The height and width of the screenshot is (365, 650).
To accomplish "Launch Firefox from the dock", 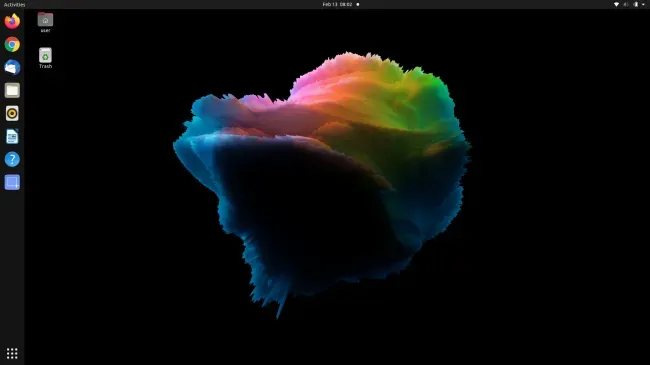I will point(12,21).
